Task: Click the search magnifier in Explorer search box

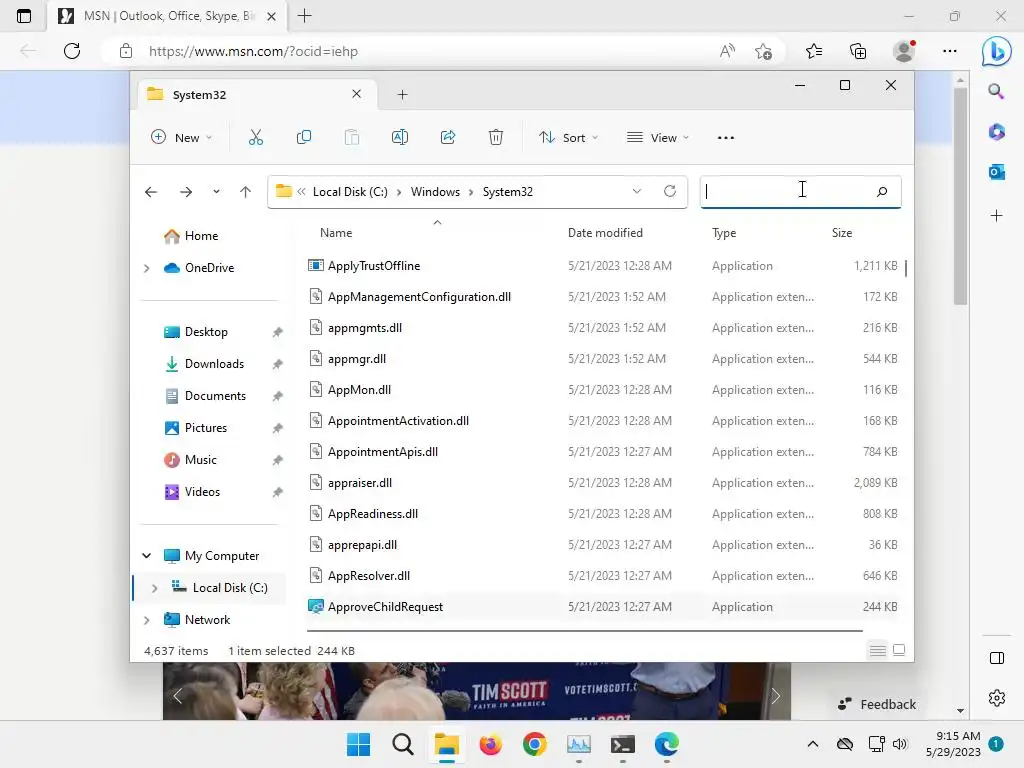Action: tap(882, 191)
